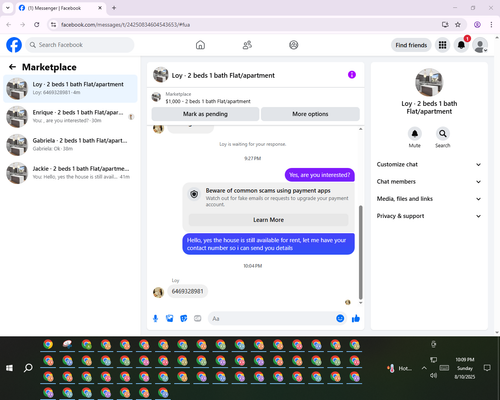Click the bookmark star in address bar
This screenshot has height=400, width=500.
point(458,25)
